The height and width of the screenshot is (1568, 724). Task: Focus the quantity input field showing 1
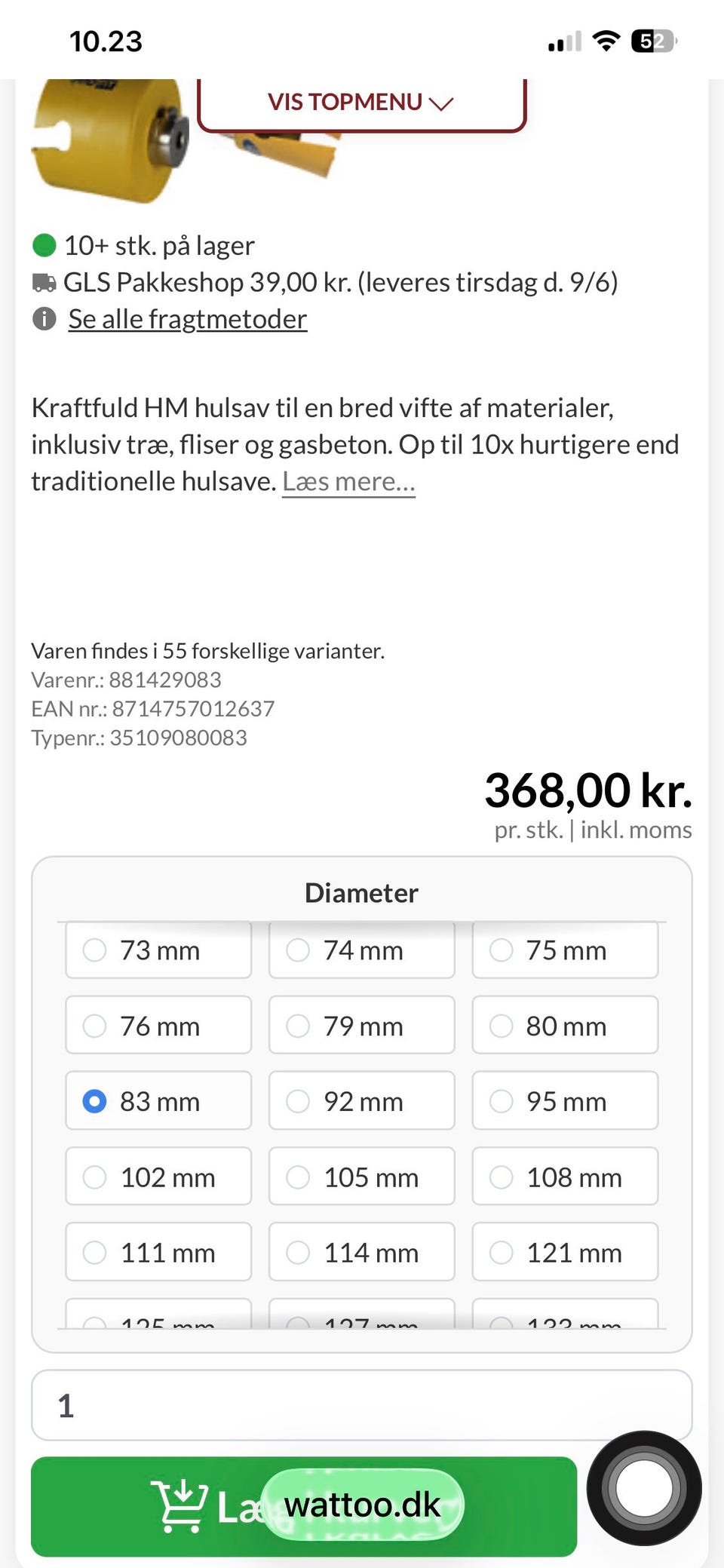pos(361,1405)
